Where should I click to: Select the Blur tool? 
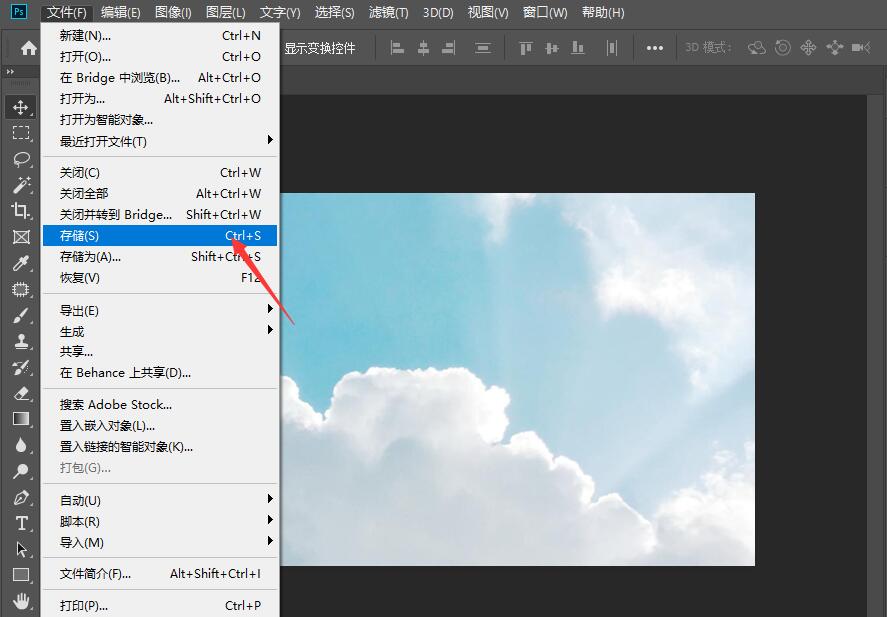[x=21, y=445]
